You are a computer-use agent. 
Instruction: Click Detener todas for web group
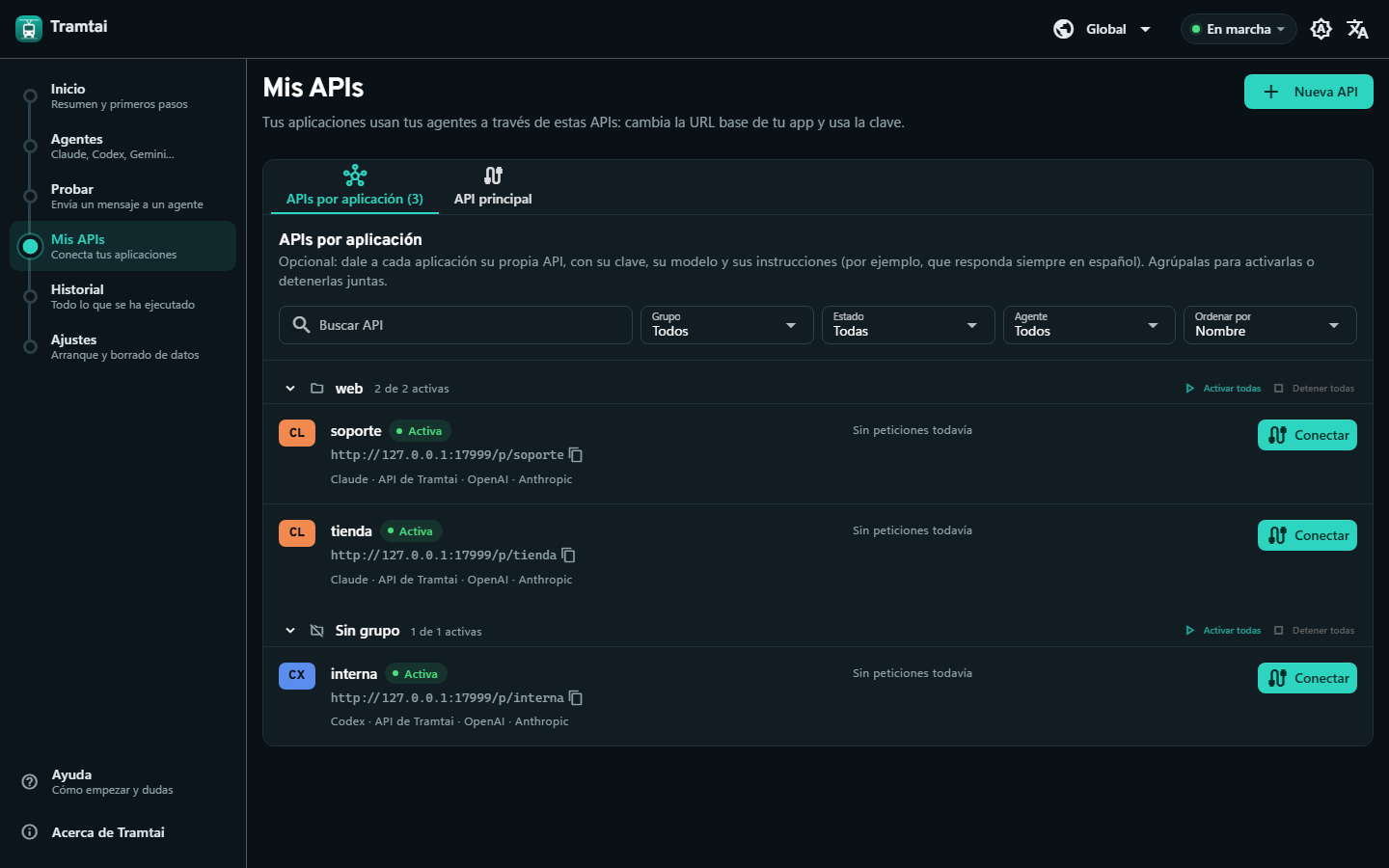click(x=1314, y=389)
